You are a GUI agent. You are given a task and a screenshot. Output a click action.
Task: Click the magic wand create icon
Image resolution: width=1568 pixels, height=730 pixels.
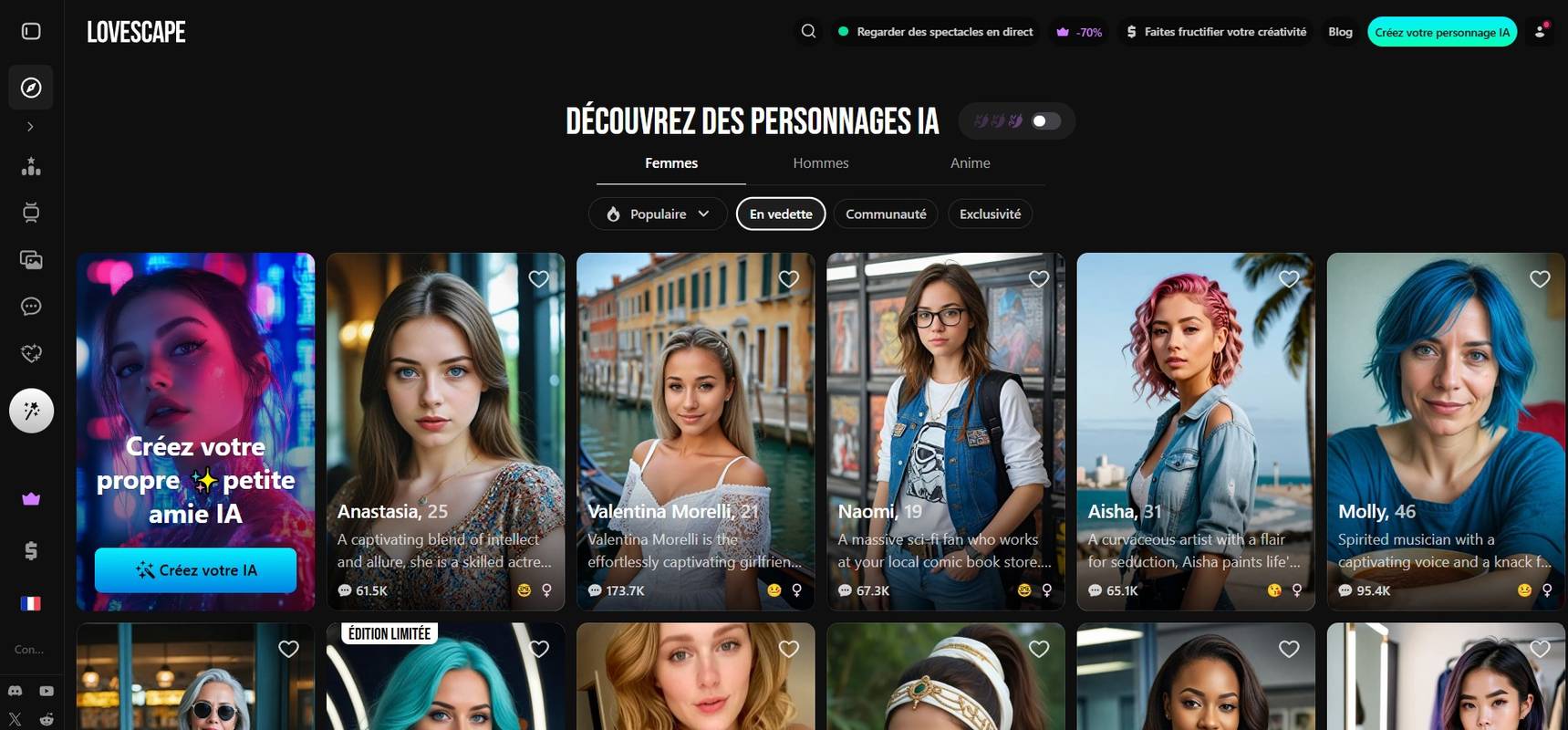pos(31,411)
